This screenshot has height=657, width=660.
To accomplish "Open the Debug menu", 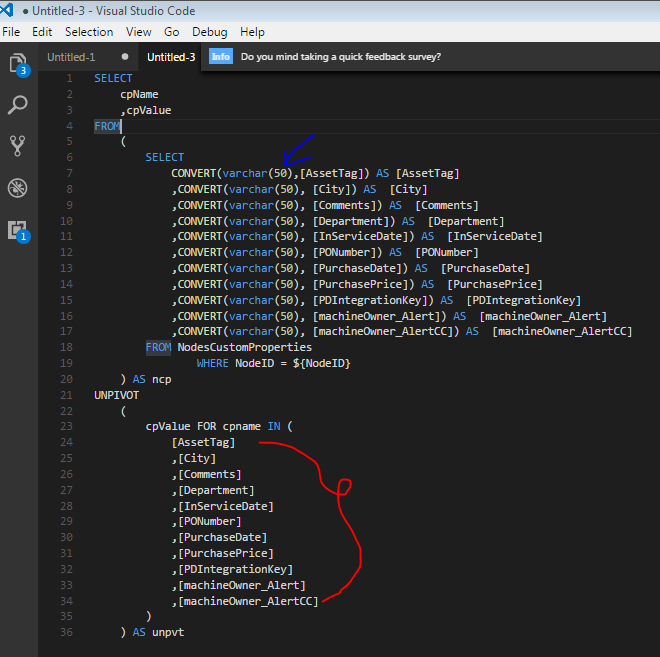I will click(x=210, y=32).
